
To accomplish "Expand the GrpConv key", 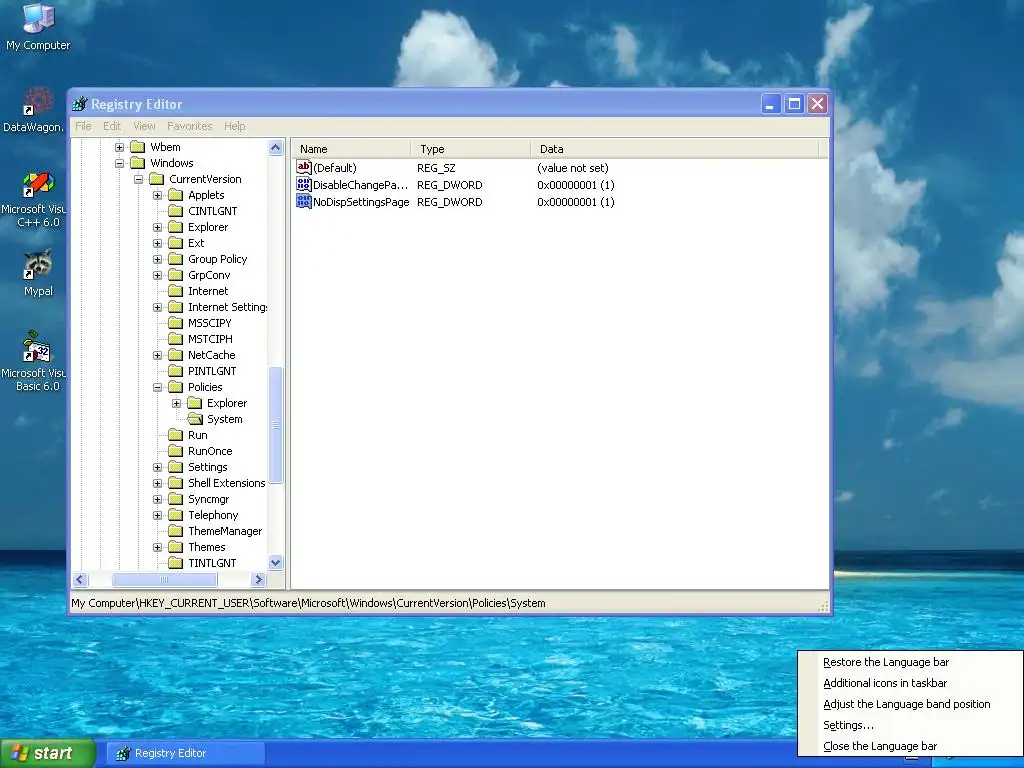I will pos(157,275).
